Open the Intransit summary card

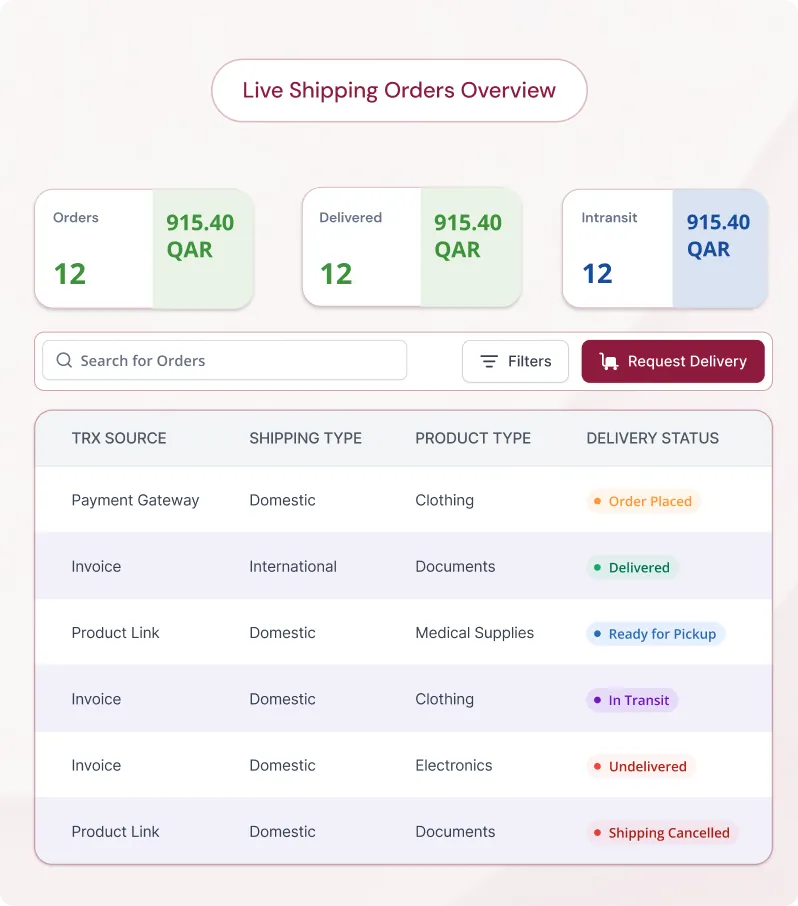point(665,248)
